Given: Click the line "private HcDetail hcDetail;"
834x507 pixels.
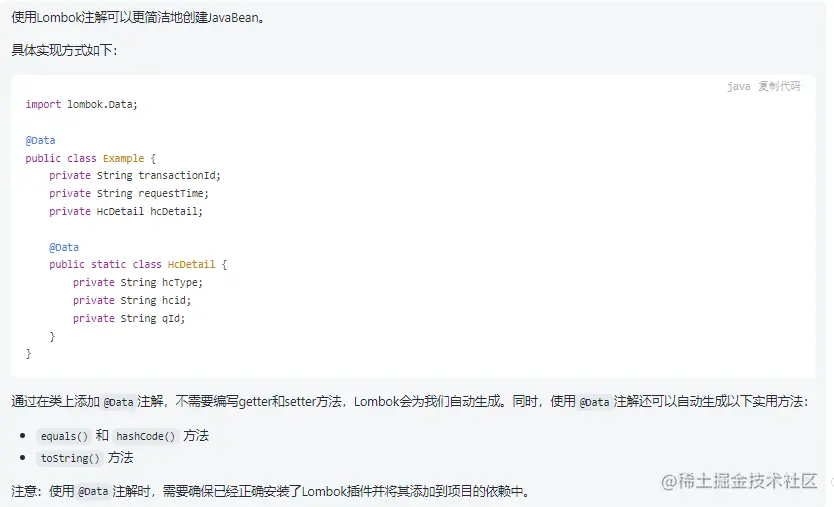Looking at the screenshot, I should [126, 211].
